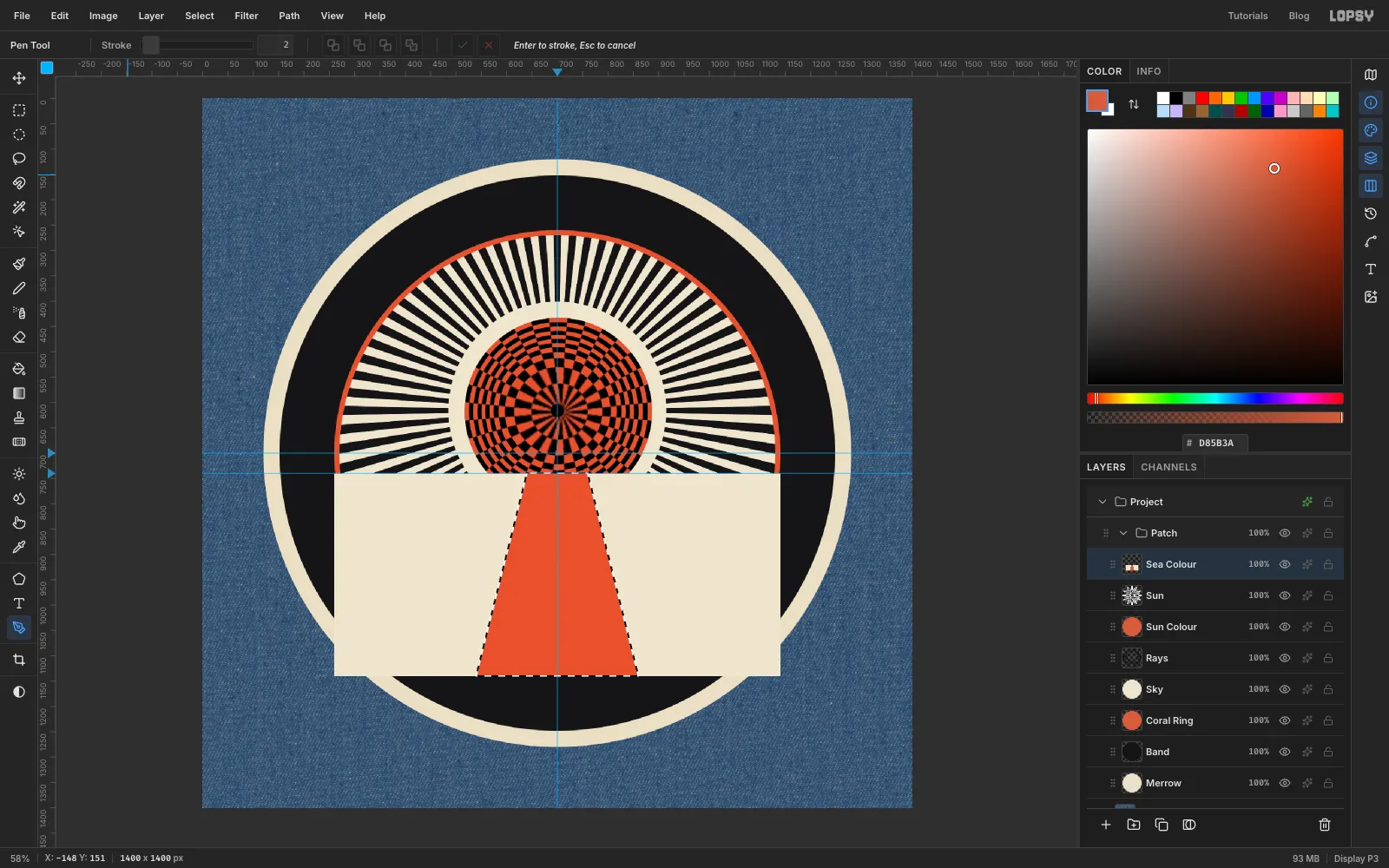The height and width of the screenshot is (868, 1389).
Task: Switch to the Channels tab
Action: pyautogui.click(x=1168, y=467)
